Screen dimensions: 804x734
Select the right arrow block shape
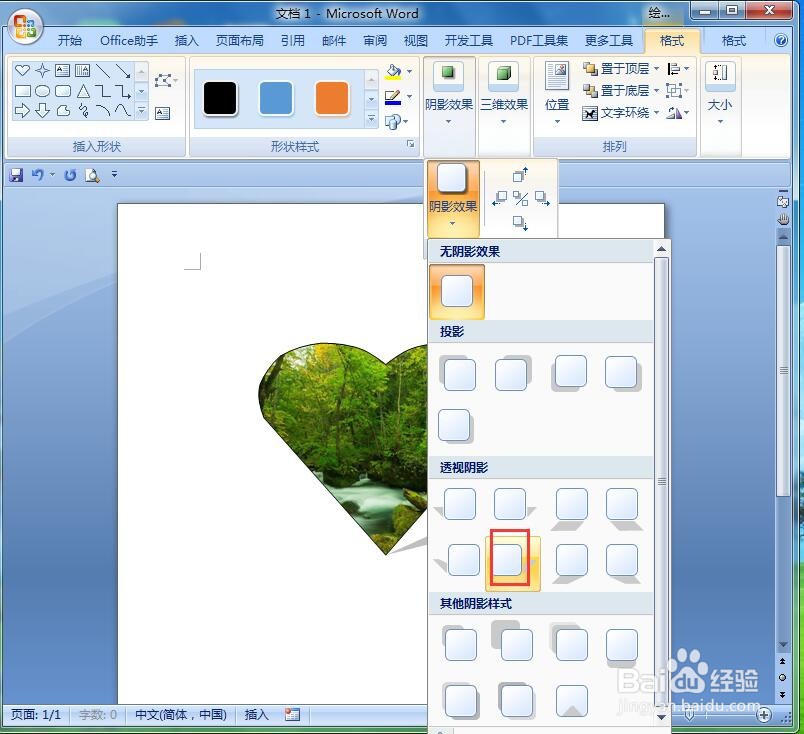tap(23, 110)
